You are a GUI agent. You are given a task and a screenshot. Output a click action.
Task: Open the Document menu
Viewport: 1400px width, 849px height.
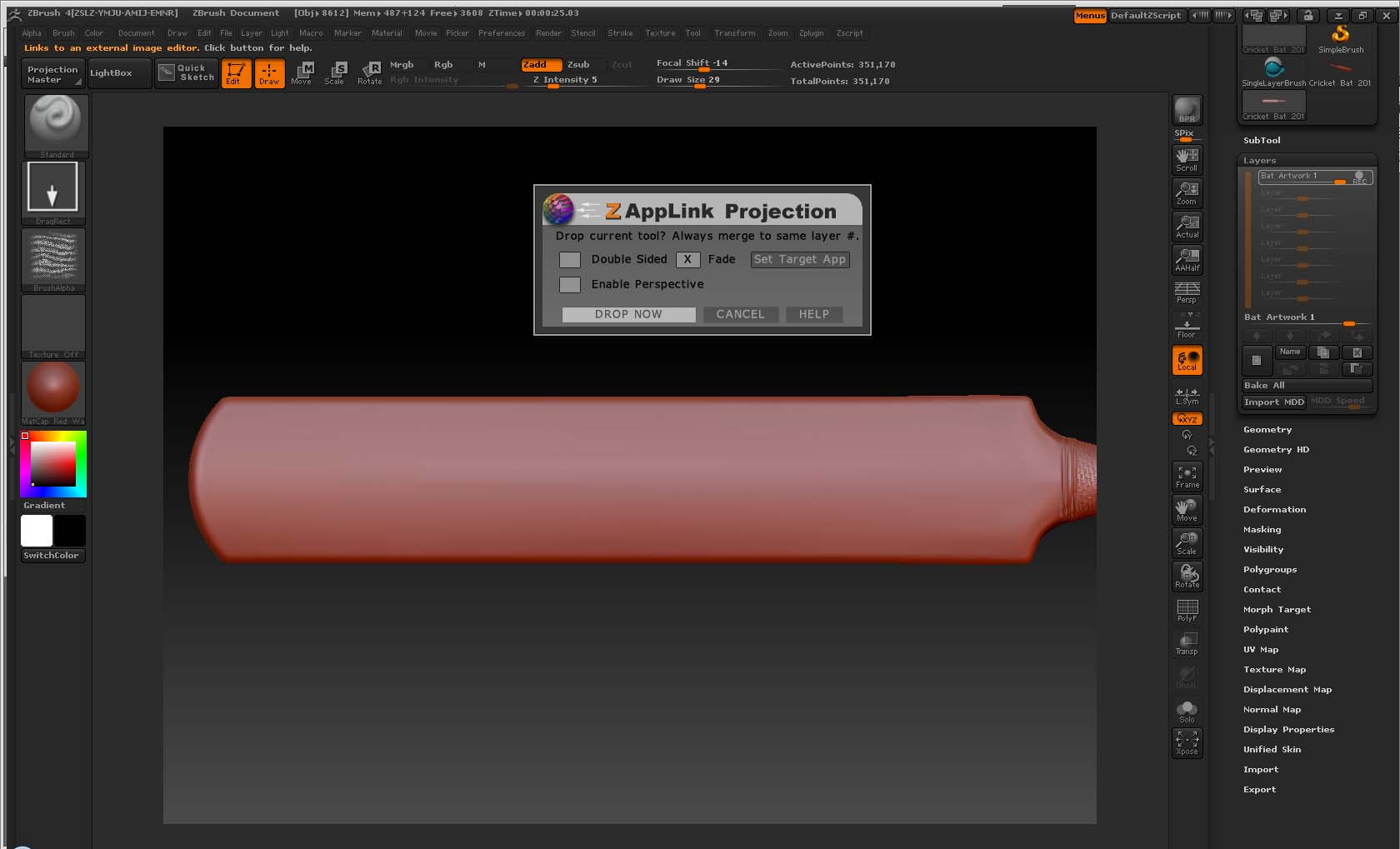pos(137,33)
